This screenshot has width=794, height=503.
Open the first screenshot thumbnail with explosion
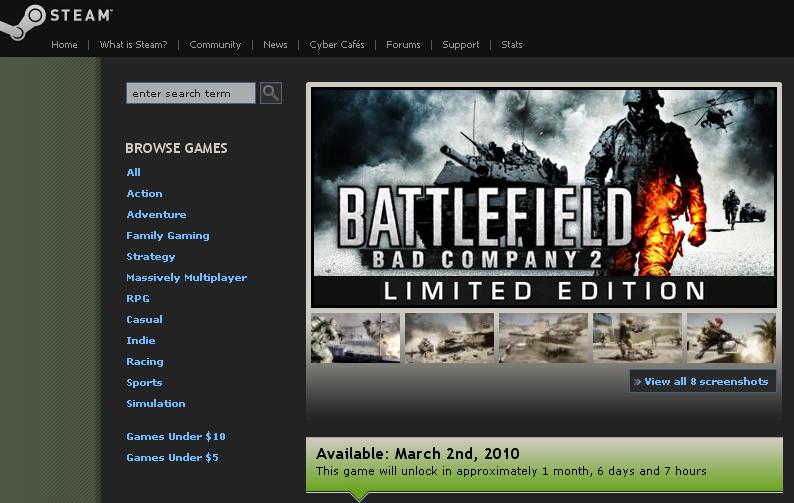pyautogui.click(x=355, y=338)
